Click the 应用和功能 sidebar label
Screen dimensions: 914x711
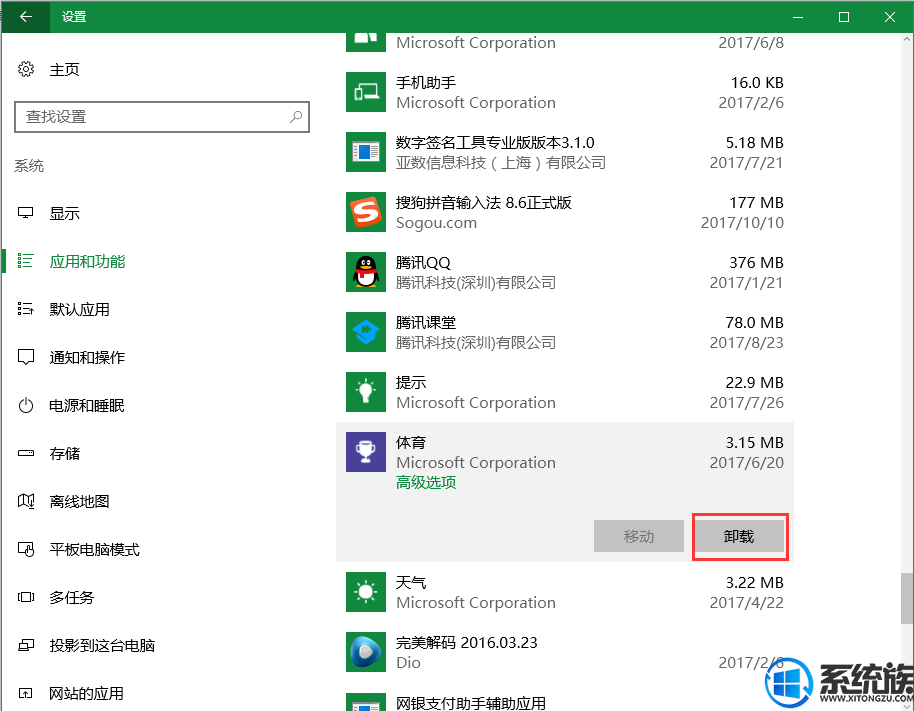coord(87,261)
